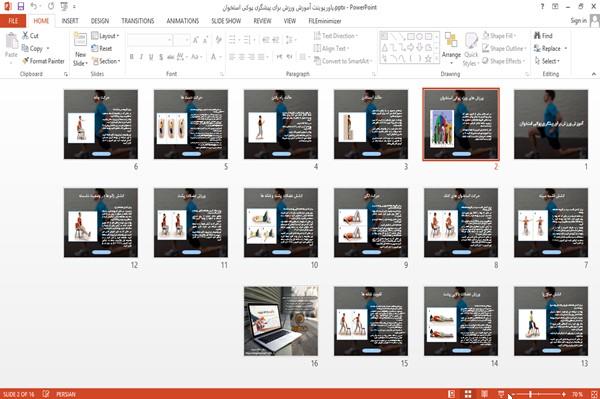600x399 pixels.
Task: Select slide 16 laptop thumbnail
Action: 281,321
